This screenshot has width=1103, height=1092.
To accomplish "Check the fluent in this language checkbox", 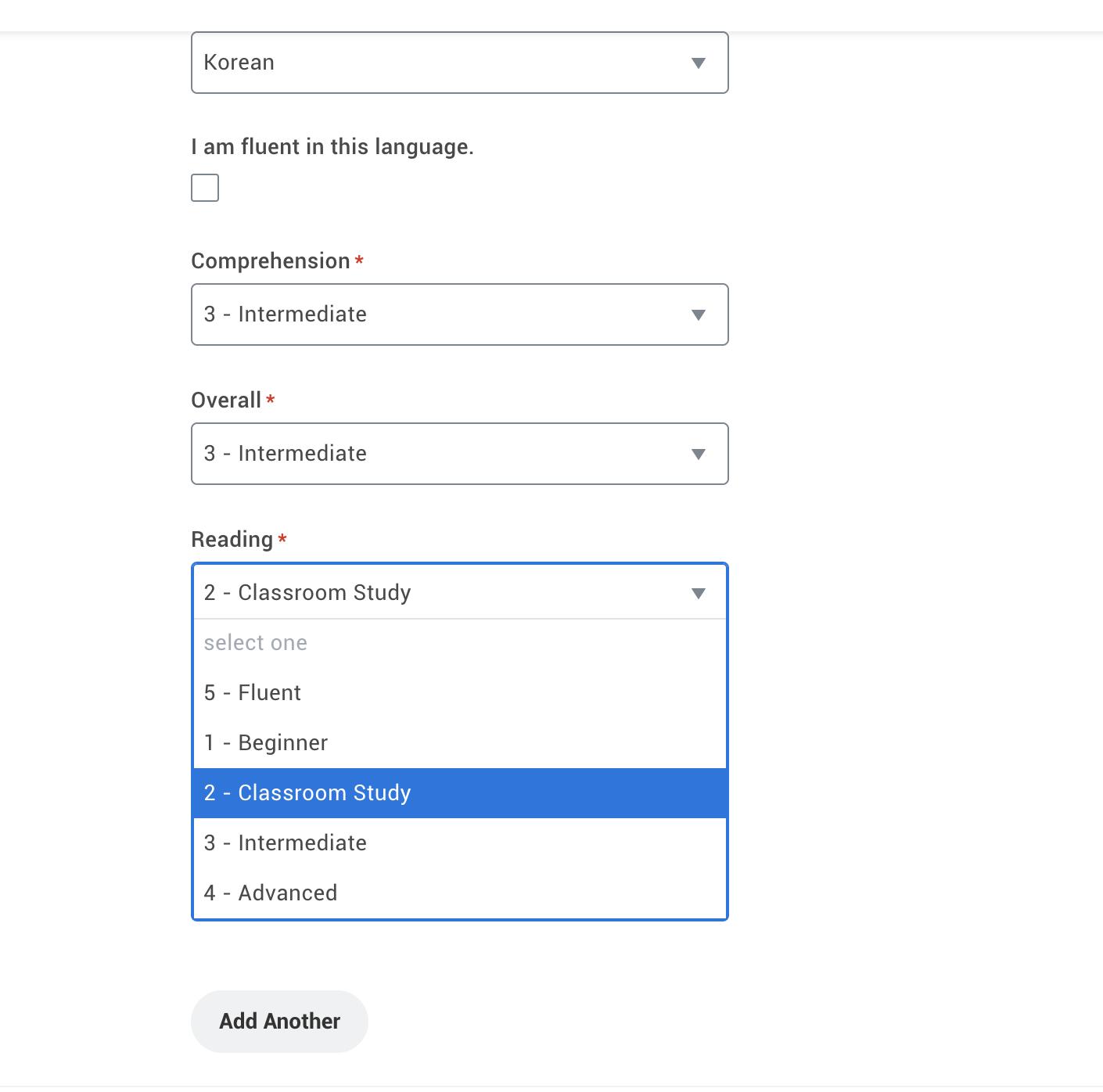I will pos(205,188).
